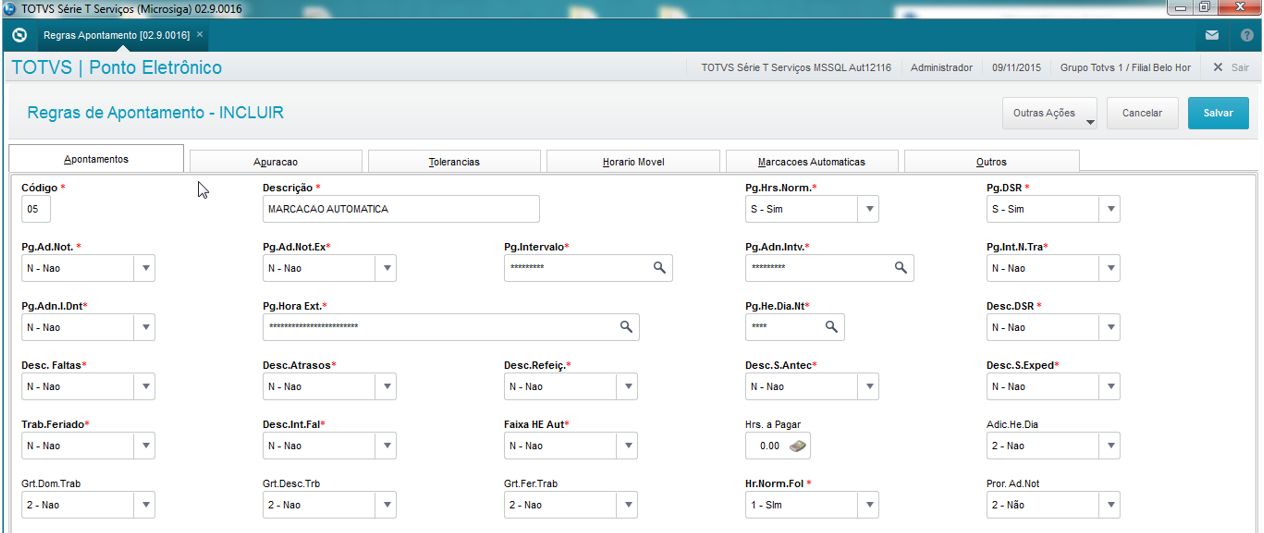The height and width of the screenshot is (533, 1264).
Task: Expand Pror. Ad.Not dropdown
Action: 1109,505
